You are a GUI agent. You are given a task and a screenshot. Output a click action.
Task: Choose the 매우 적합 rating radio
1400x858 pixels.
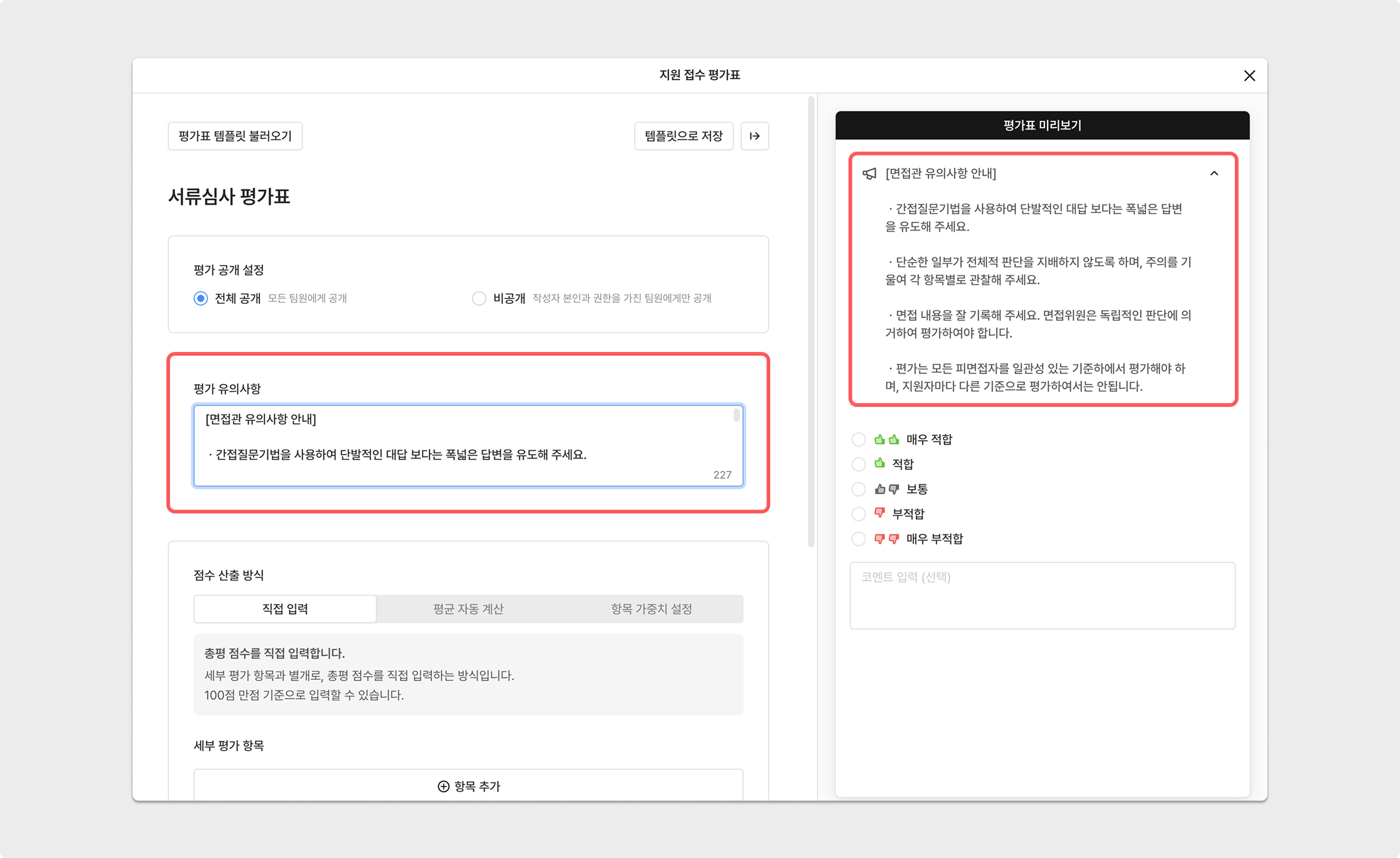pyautogui.click(x=858, y=439)
